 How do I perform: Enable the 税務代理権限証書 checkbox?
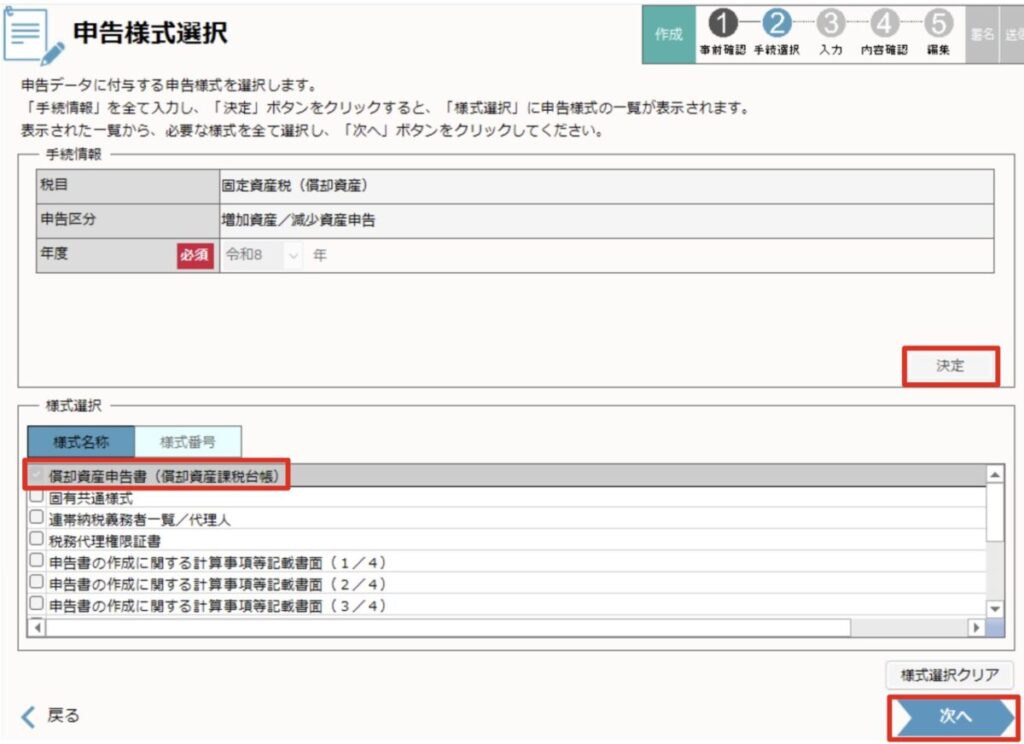pyautogui.click(x=36, y=540)
